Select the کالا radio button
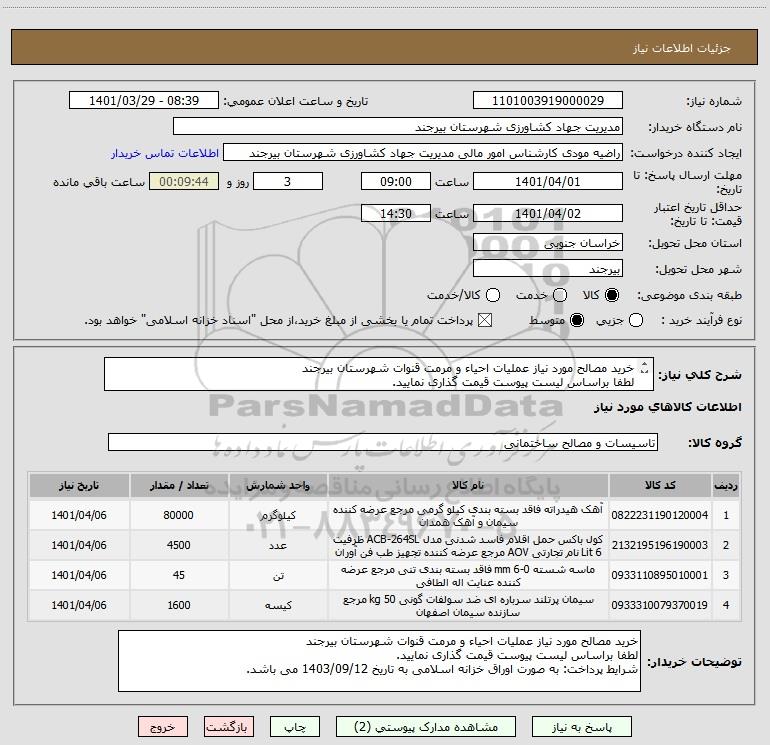The image size is (770, 745). 612,295
